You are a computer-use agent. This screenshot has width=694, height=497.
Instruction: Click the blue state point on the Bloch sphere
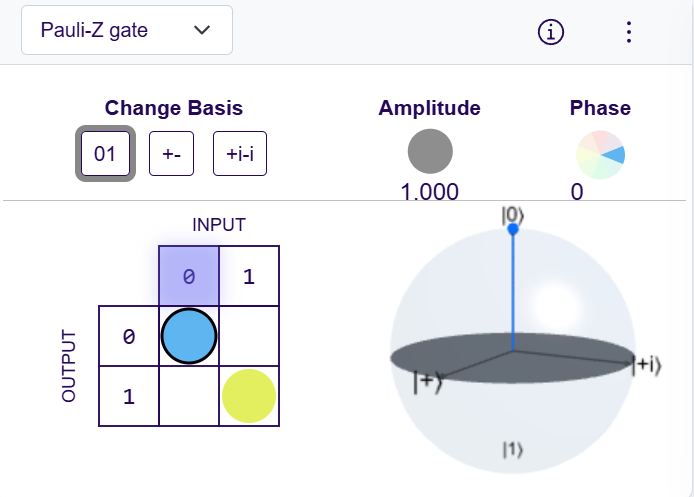click(513, 230)
